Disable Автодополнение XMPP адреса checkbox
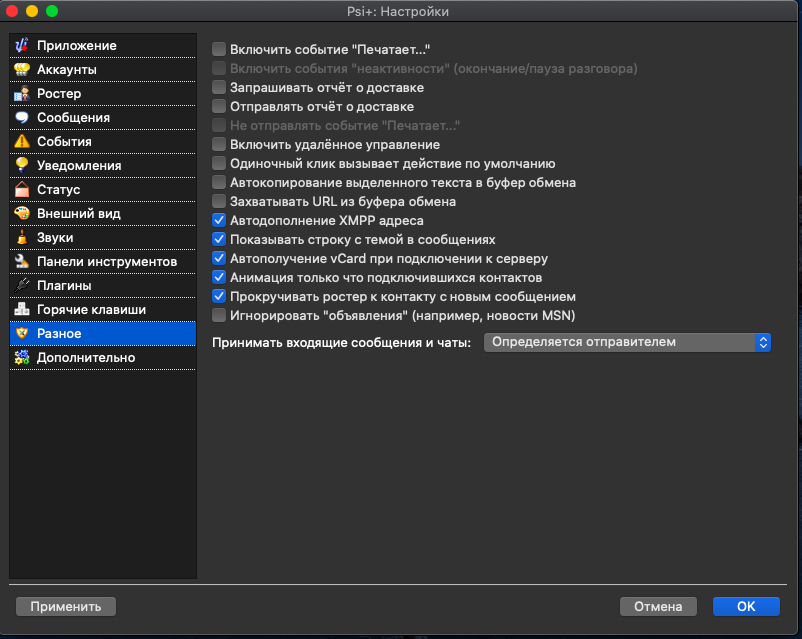The image size is (802, 639). click(x=219, y=221)
